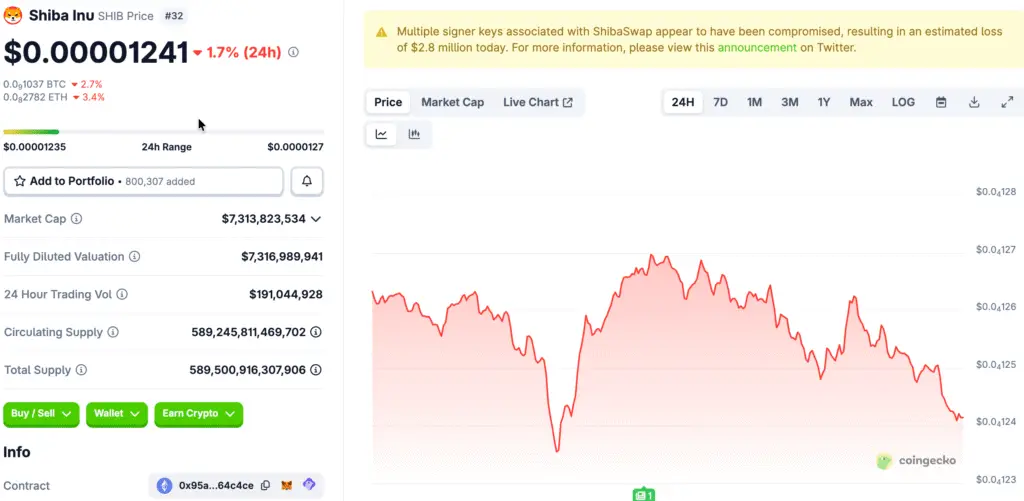Click the bell price alert icon

[307, 181]
